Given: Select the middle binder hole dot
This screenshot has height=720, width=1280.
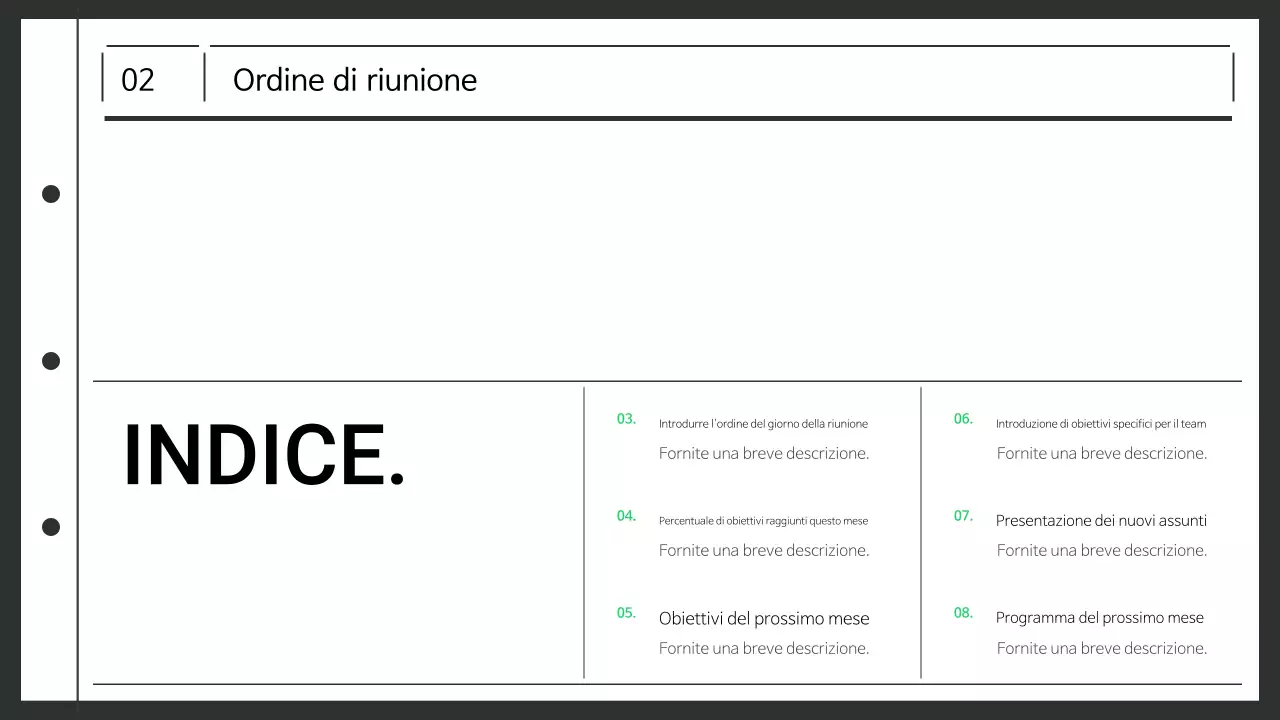Looking at the screenshot, I should point(50,361).
